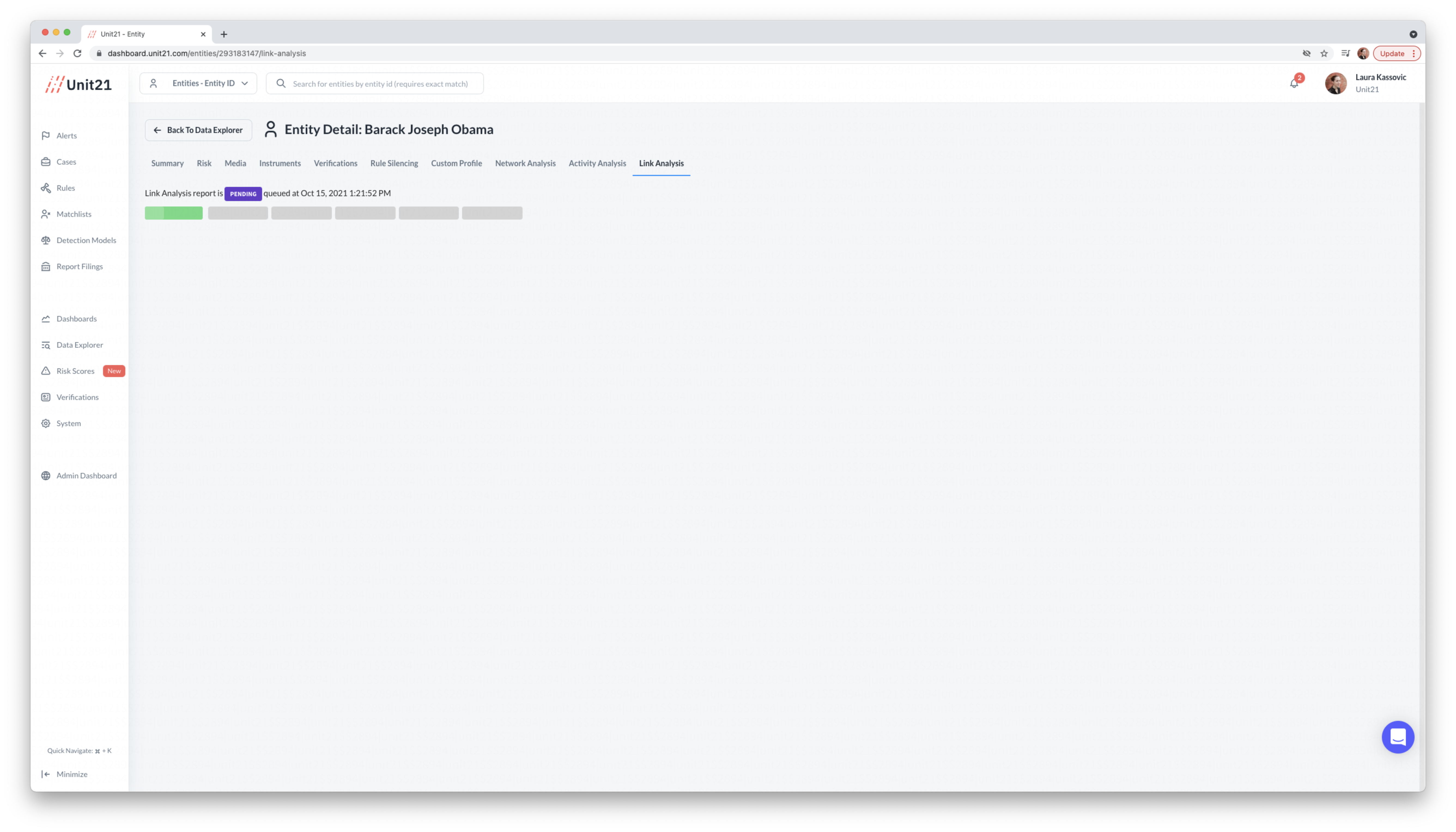Open Risk Scores section
Screen dimensions: 1456x832
coord(75,371)
